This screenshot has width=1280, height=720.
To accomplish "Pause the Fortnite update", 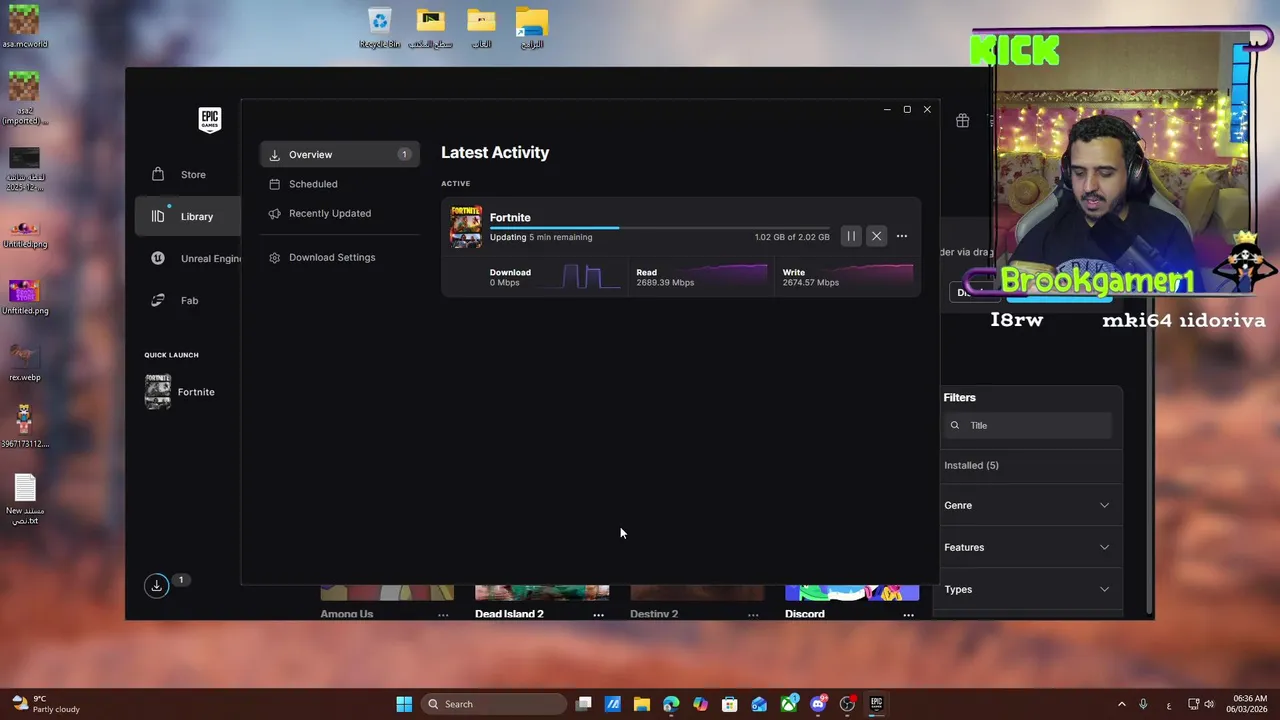I will click(851, 236).
